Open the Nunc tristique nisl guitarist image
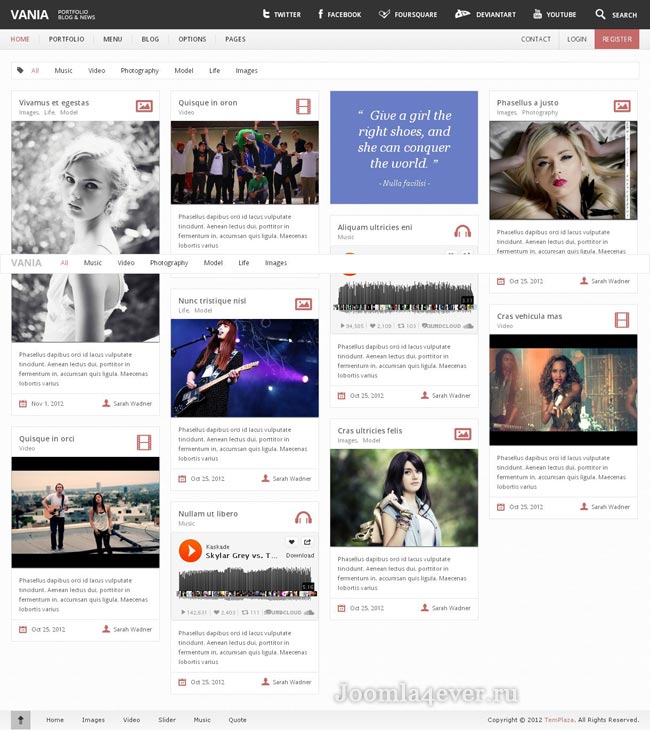Screen dimensions: 650x730 click(244, 367)
